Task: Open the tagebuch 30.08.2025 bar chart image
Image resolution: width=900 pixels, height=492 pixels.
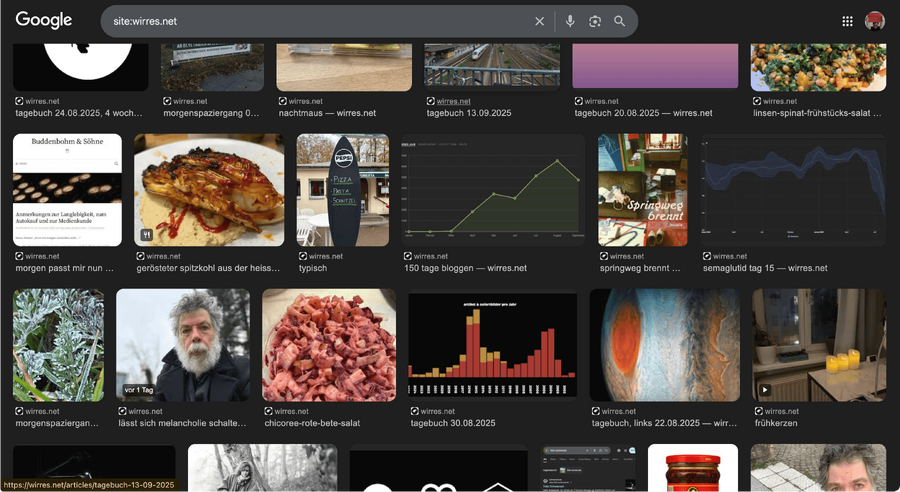Action: [x=492, y=345]
